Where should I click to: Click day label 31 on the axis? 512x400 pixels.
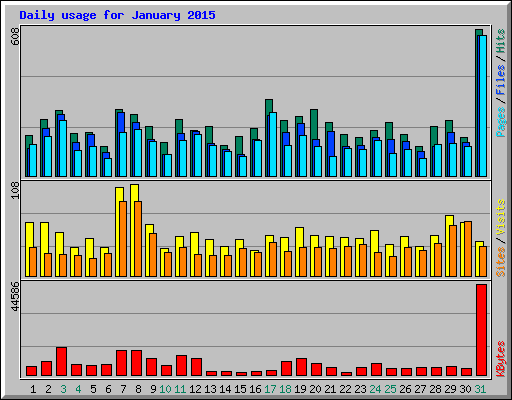point(480,389)
